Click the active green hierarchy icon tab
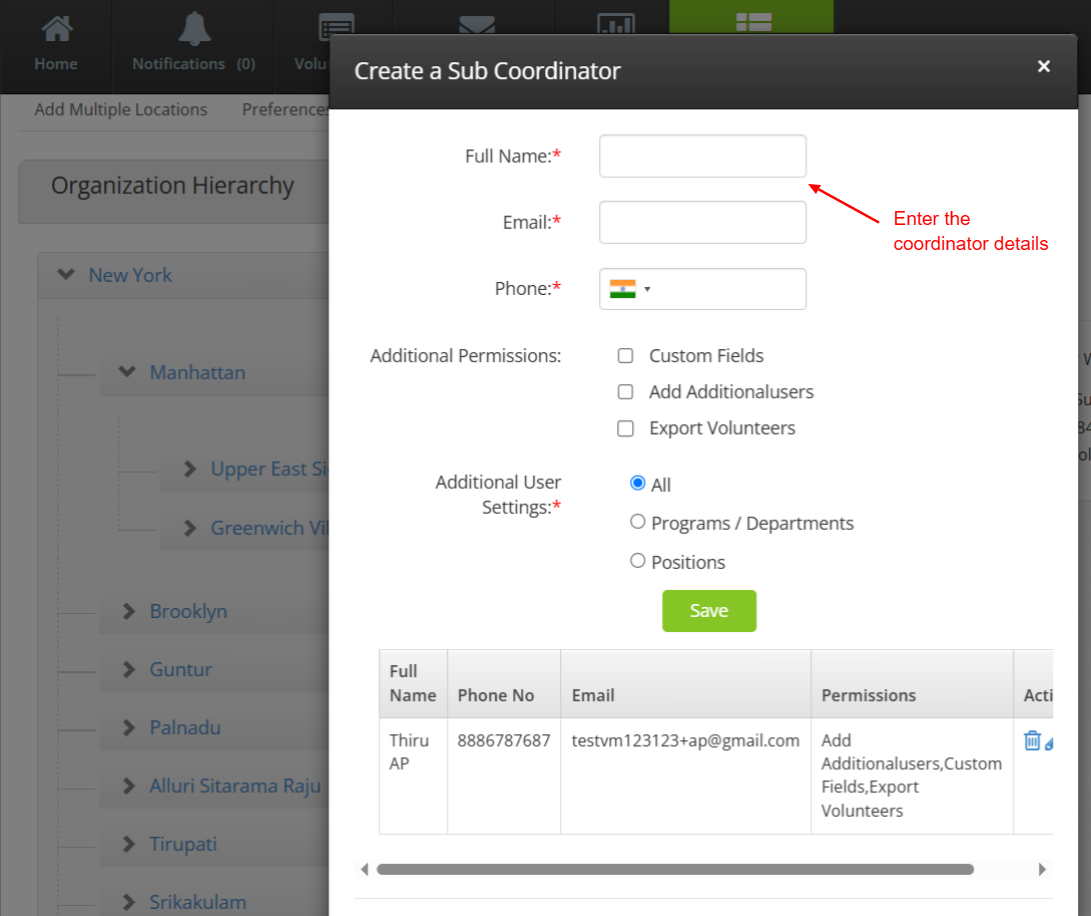The height and width of the screenshot is (916, 1091). tap(750, 20)
